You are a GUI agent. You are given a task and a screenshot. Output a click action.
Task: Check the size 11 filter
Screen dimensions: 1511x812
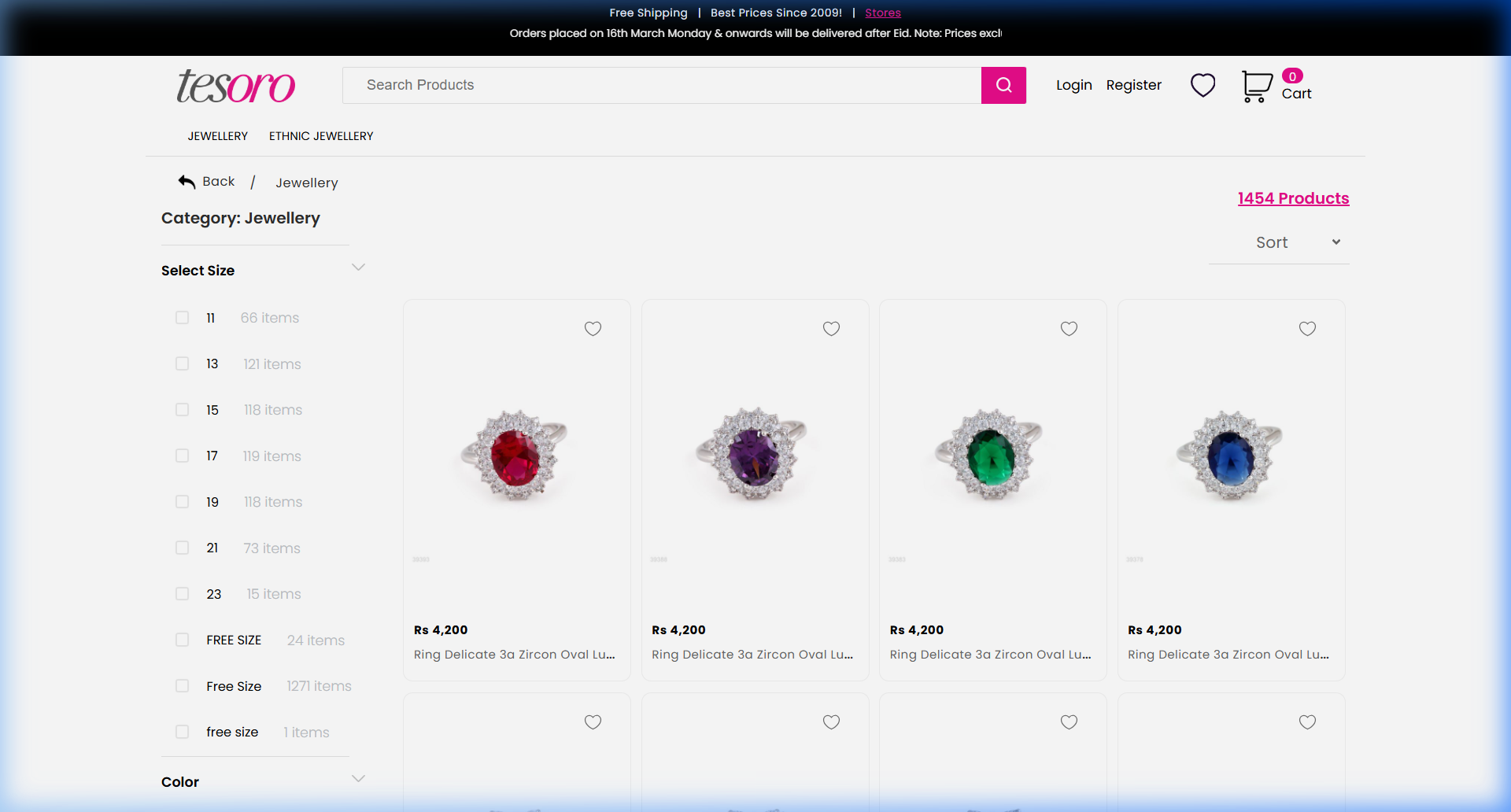tap(182, 318)
